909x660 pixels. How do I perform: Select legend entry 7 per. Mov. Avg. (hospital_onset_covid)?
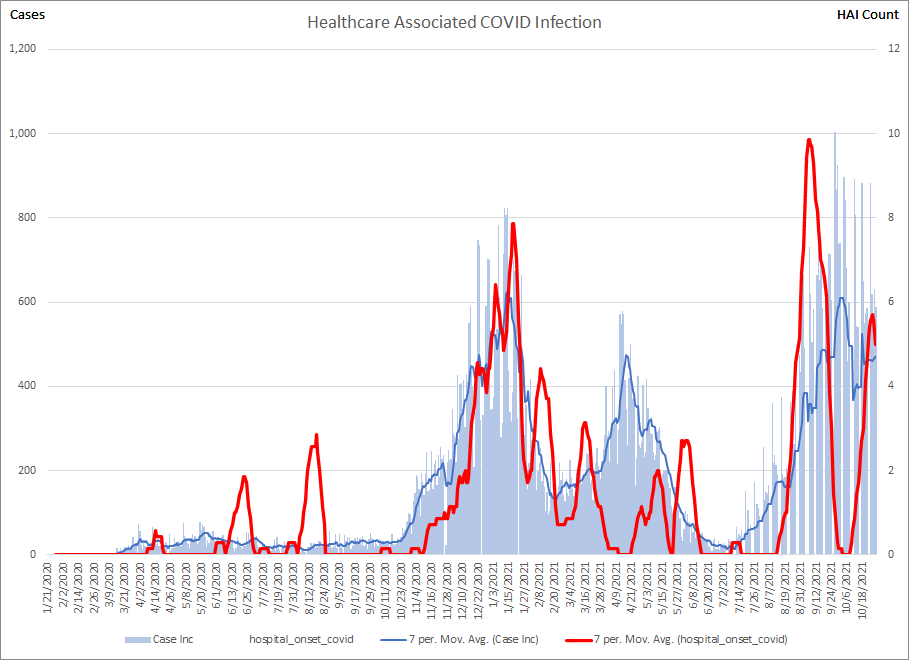tap(690, 639)
